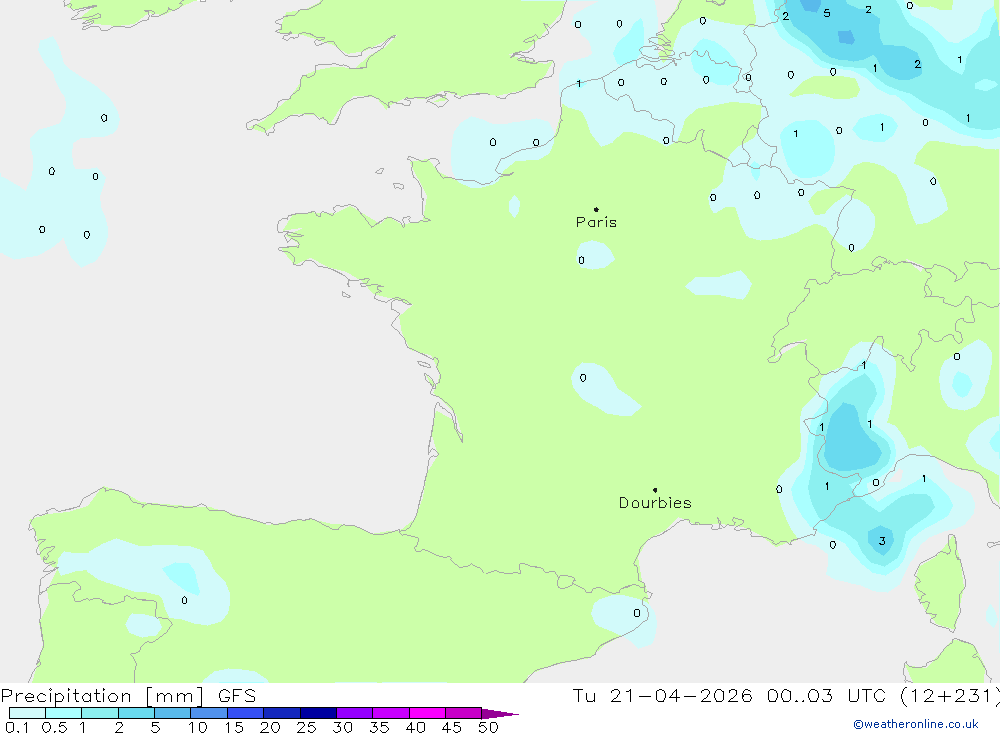Click the 0 value in central France

coord(583,378)
